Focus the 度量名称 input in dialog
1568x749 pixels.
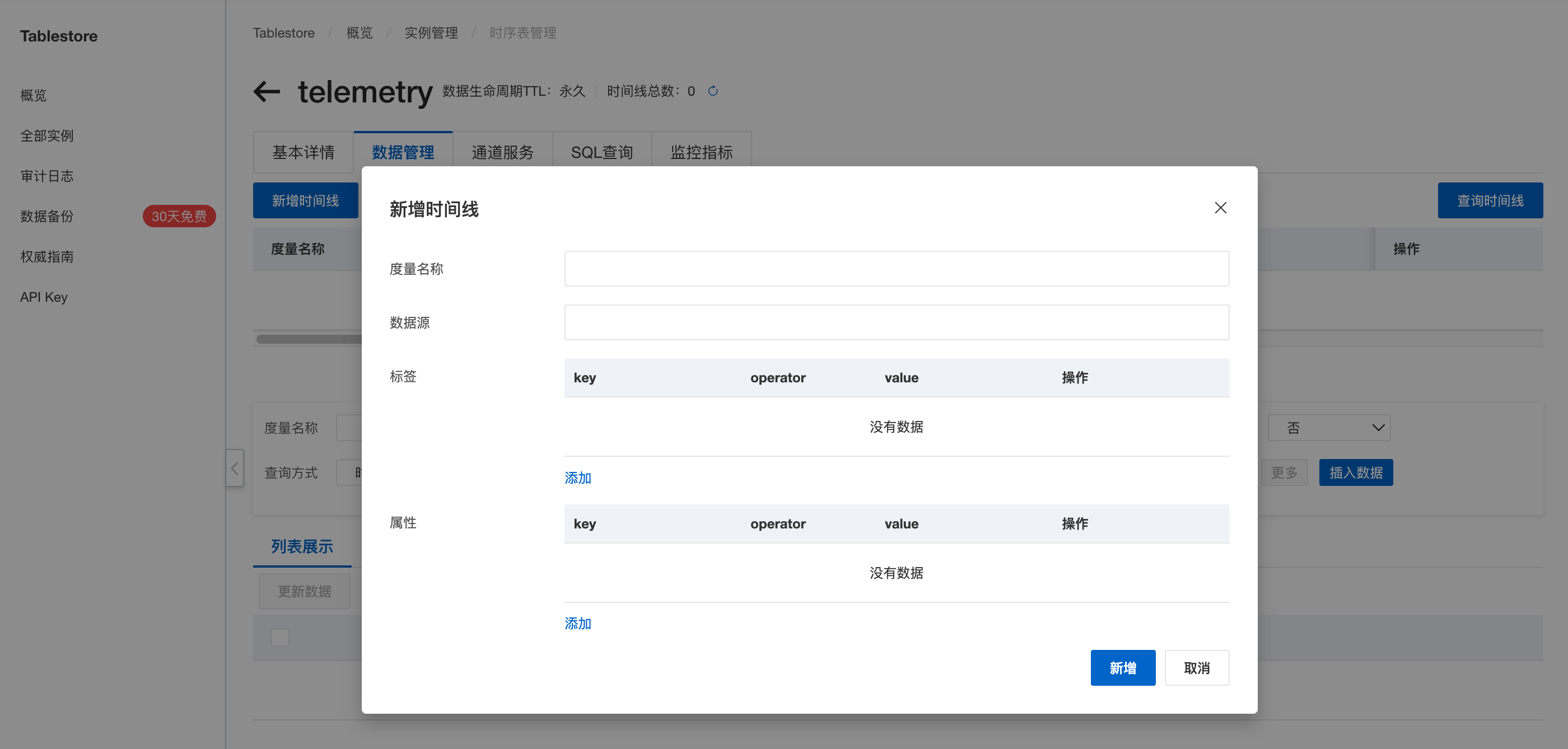896,269
